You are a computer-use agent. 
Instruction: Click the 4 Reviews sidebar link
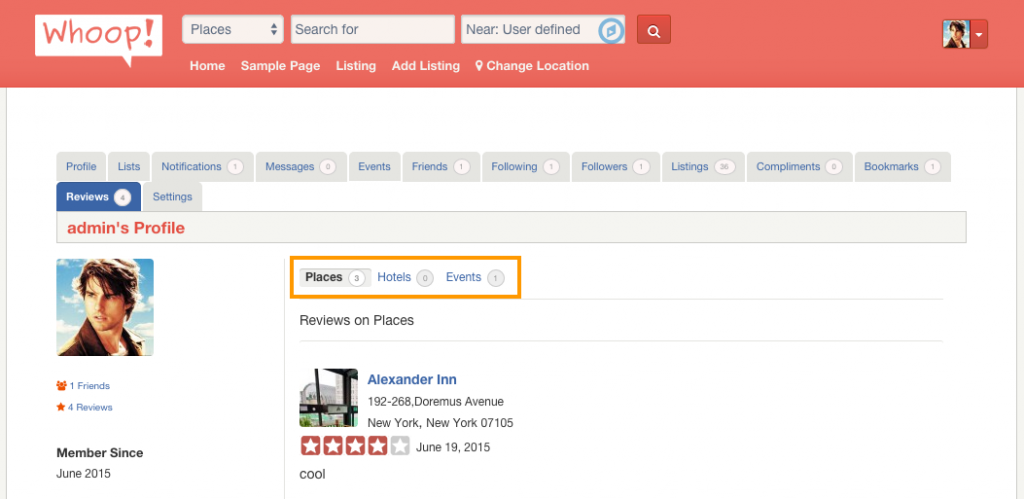(90, 408)
